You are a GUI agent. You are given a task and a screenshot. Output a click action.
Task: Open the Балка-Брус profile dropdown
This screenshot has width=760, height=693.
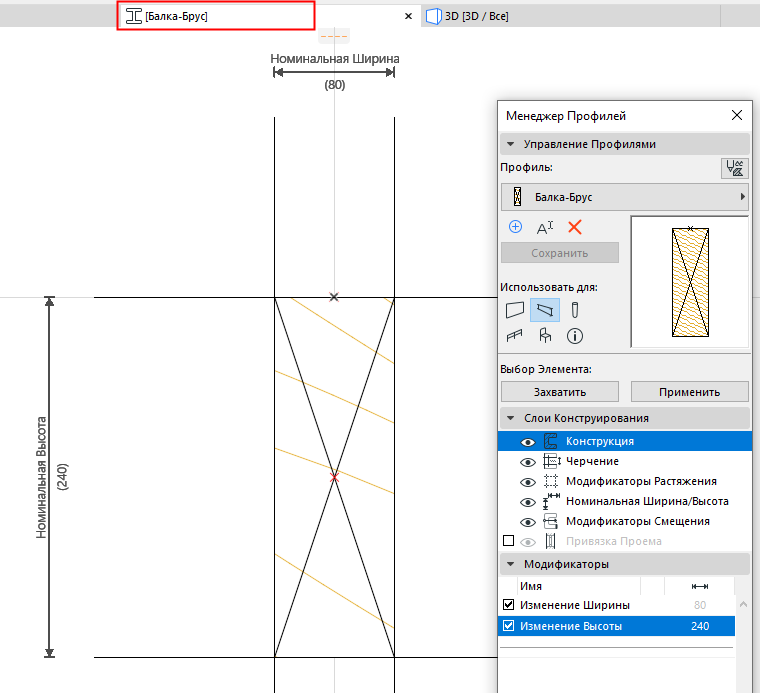click(x=624, y=197)
